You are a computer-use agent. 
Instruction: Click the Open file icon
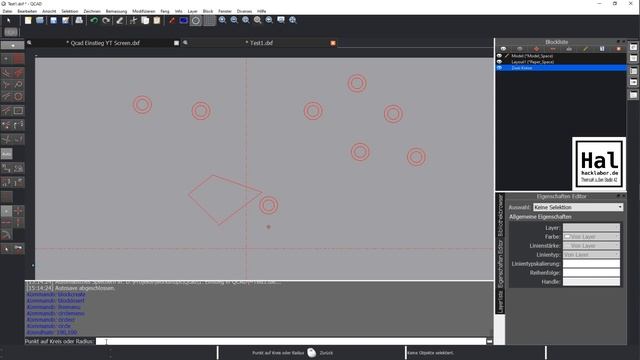[x=40, y=20]
